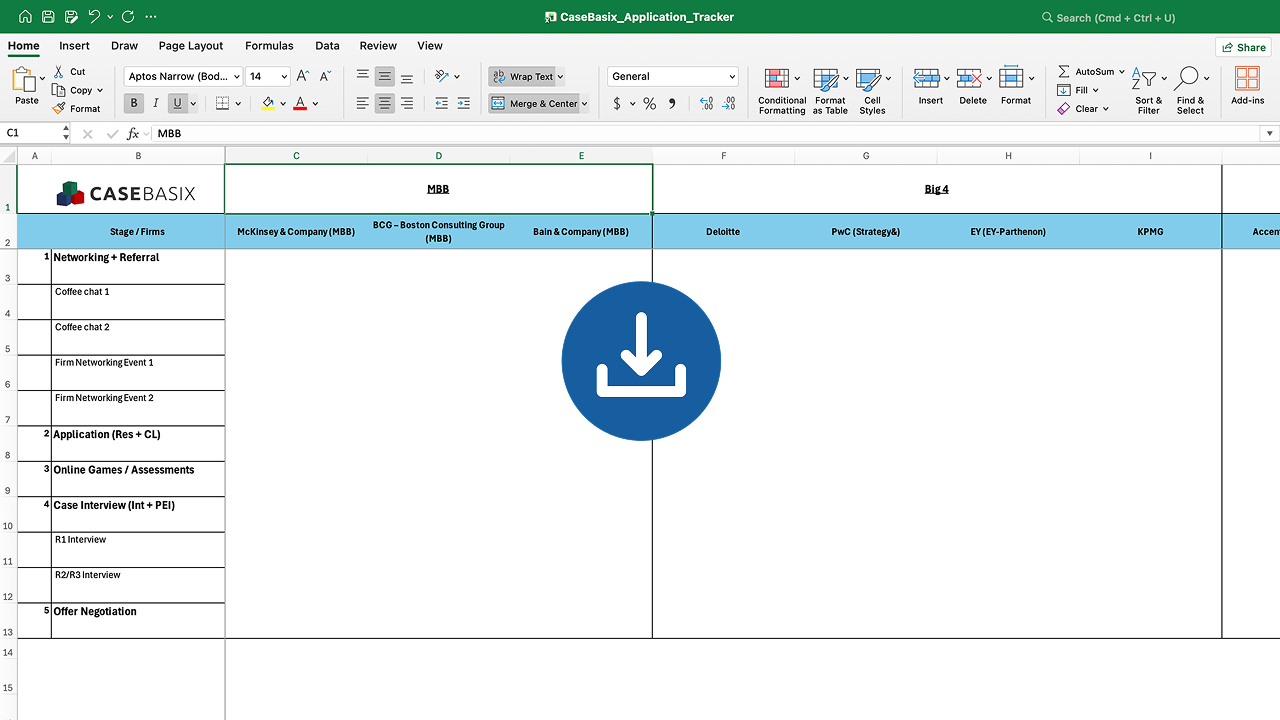Open the Add-ins icon
The height and width of the screenshot is (720, 1280).
coord(1247,79)
